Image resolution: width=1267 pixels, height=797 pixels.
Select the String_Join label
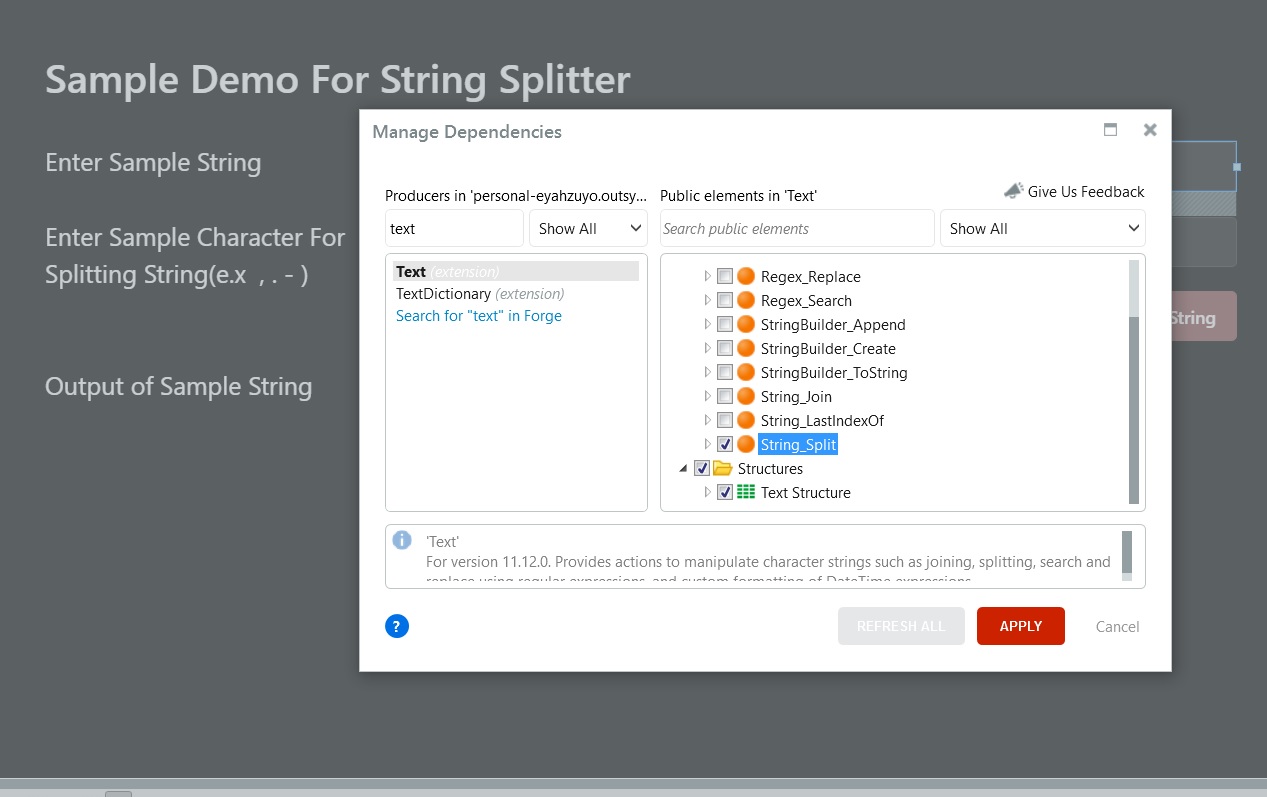(x=796, y=396)
